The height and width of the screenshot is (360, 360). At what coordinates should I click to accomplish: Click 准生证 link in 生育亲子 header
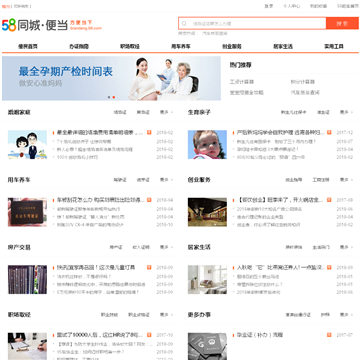pos(323,112)
